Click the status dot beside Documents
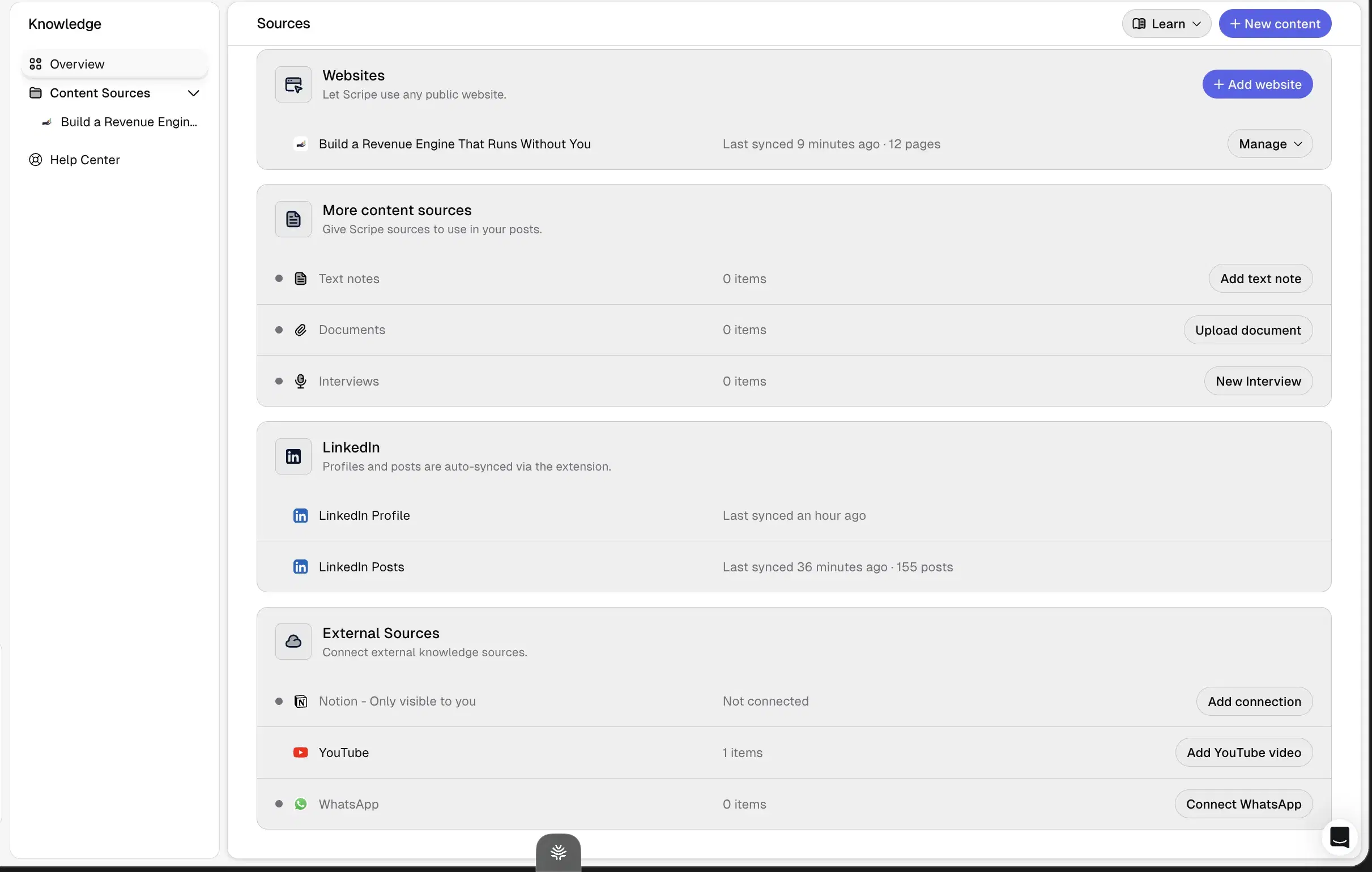Screen dimensions: 1372x872 (x=279, y=330)
